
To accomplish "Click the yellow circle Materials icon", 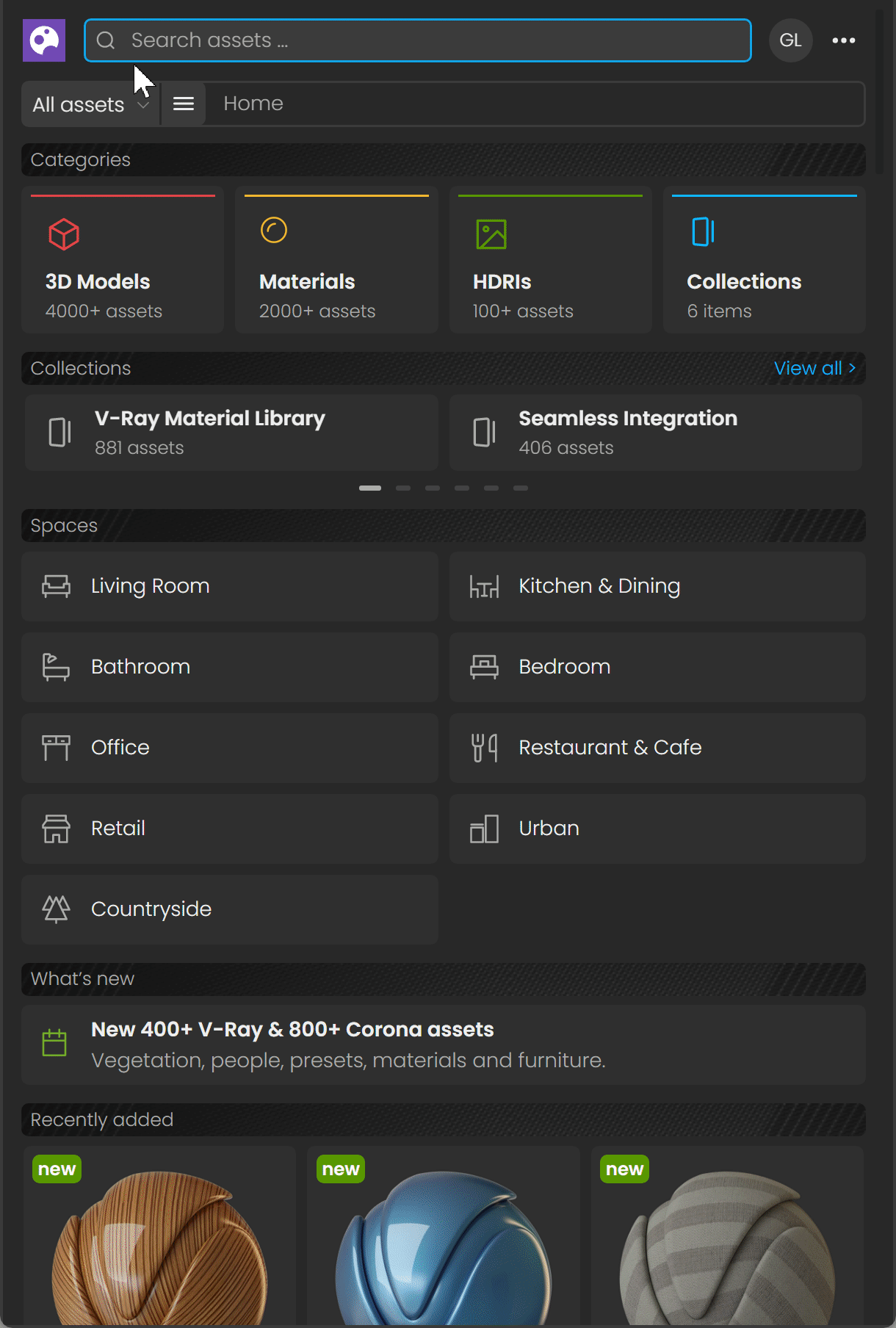I will tap(274, 230).
